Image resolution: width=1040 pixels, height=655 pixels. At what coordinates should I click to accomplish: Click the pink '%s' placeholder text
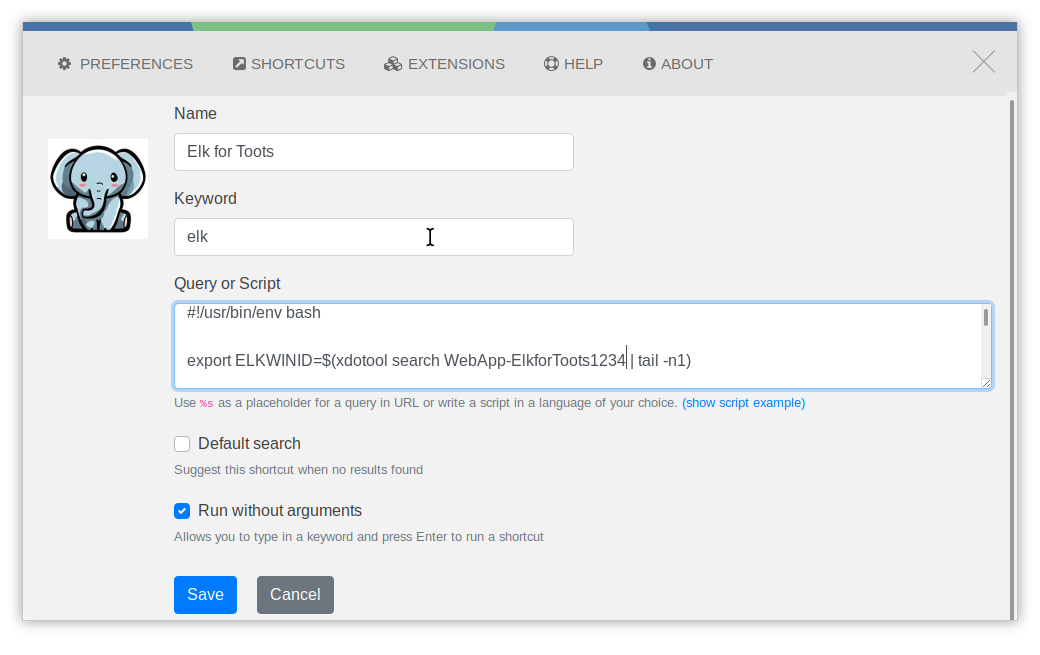[x=206, y=403]
